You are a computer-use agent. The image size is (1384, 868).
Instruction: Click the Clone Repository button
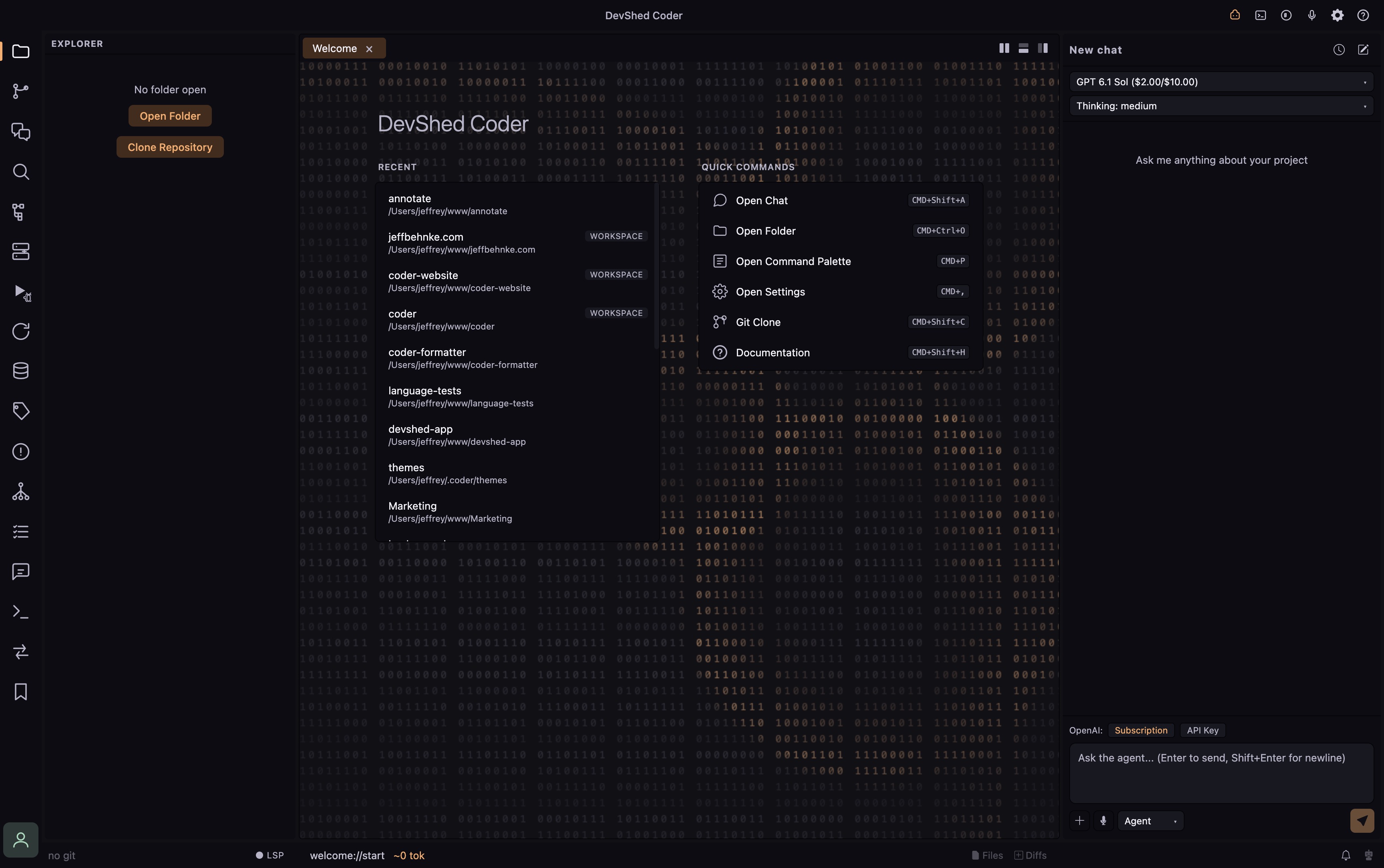(170, 147)
